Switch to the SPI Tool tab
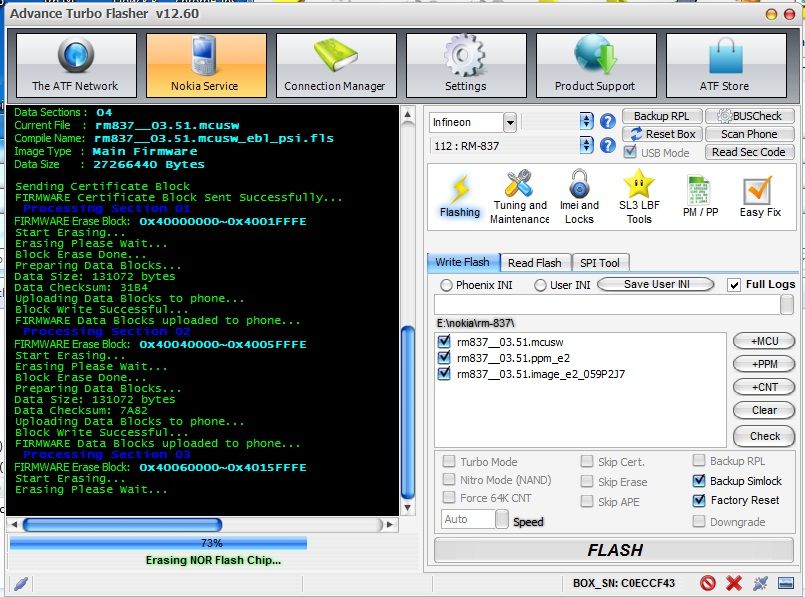 pos(600,263)
